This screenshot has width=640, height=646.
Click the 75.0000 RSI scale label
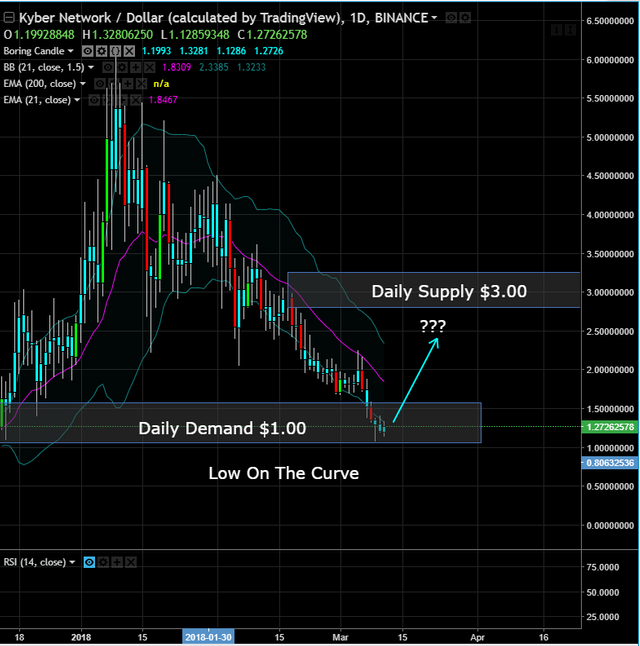click(602, 567)
